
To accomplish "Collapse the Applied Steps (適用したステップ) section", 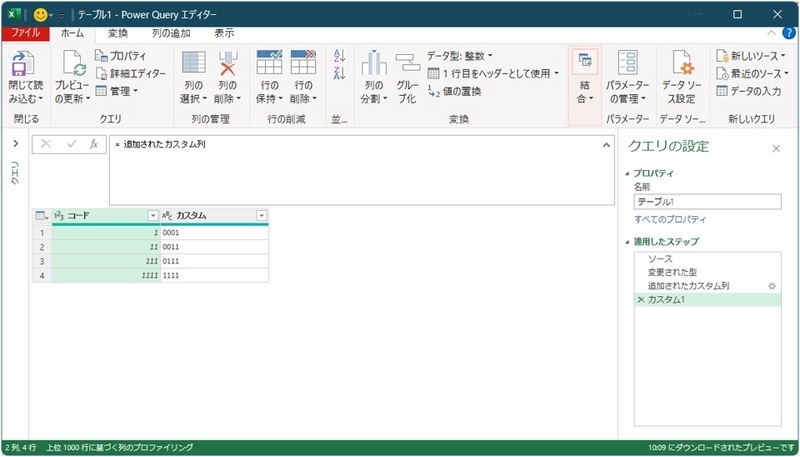I will point(628,242).
